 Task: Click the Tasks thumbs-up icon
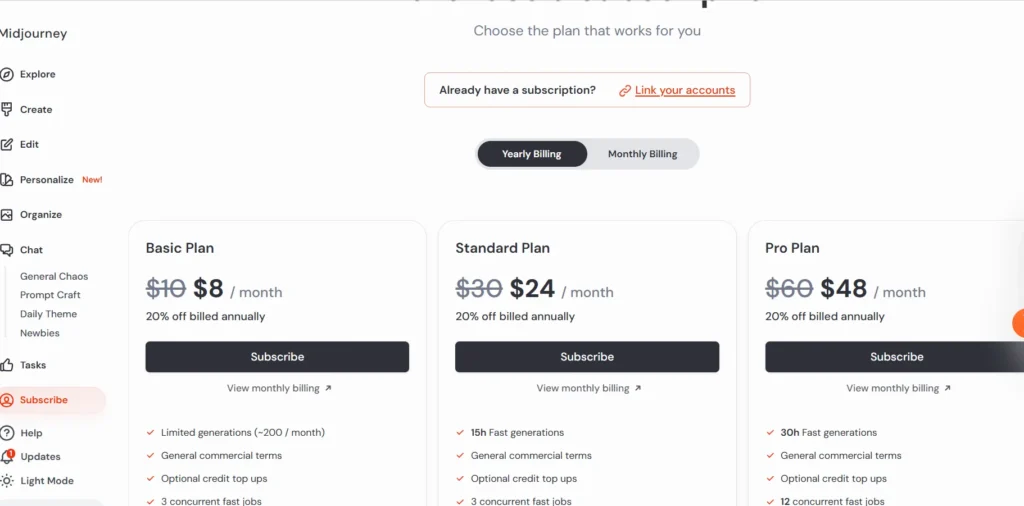pyautogui.click(x=7, y=365)
